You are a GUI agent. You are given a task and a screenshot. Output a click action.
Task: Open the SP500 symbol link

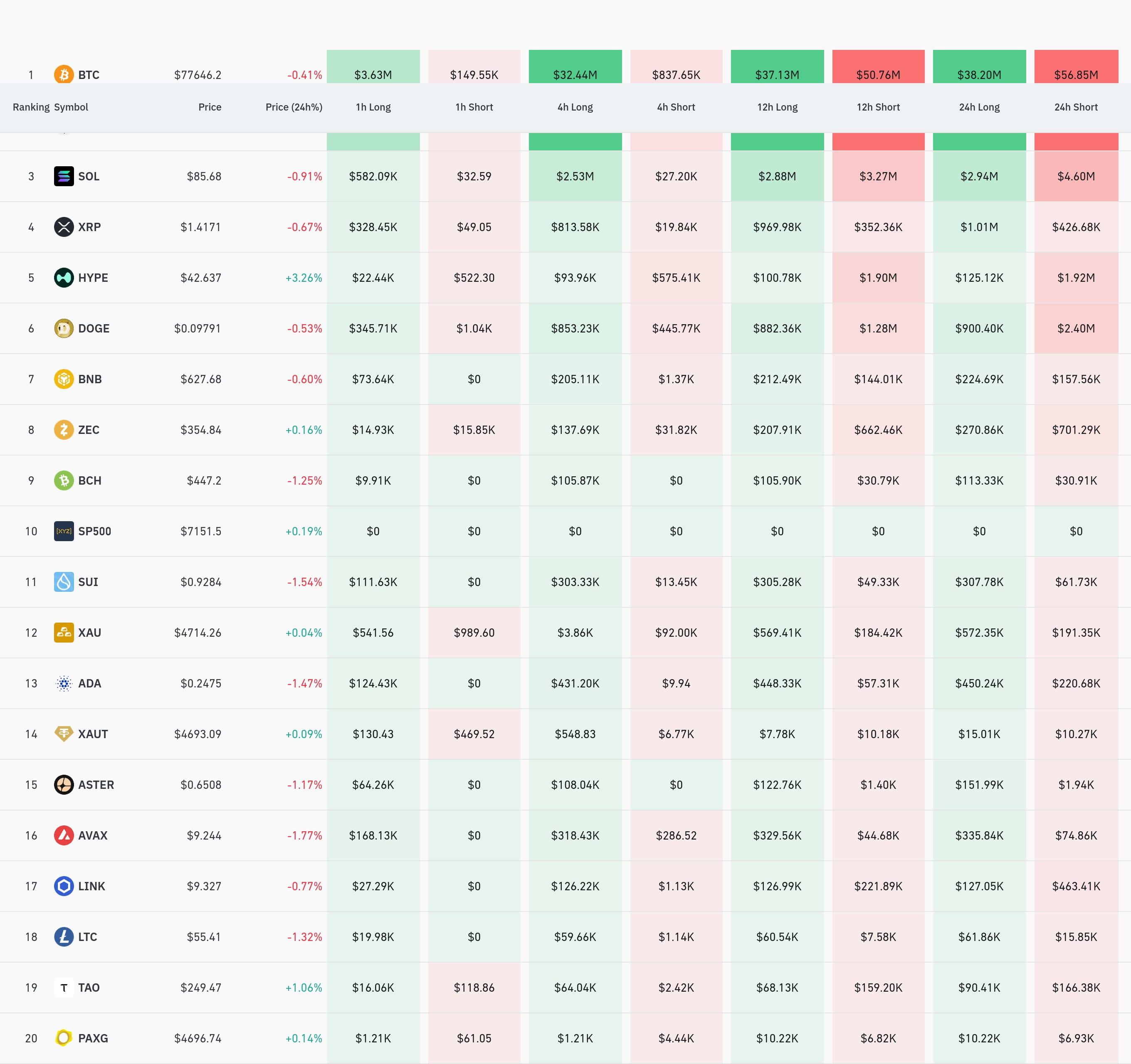tap(94, 531)
